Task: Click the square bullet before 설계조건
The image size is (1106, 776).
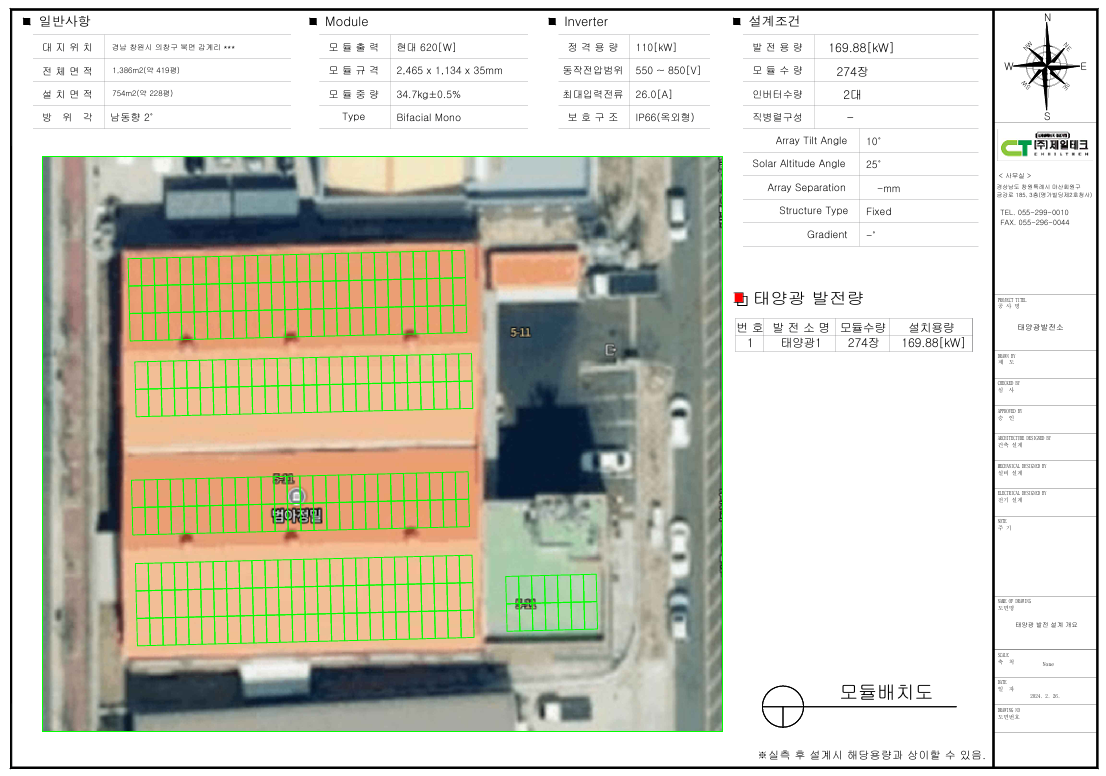Action: point(737,21)
